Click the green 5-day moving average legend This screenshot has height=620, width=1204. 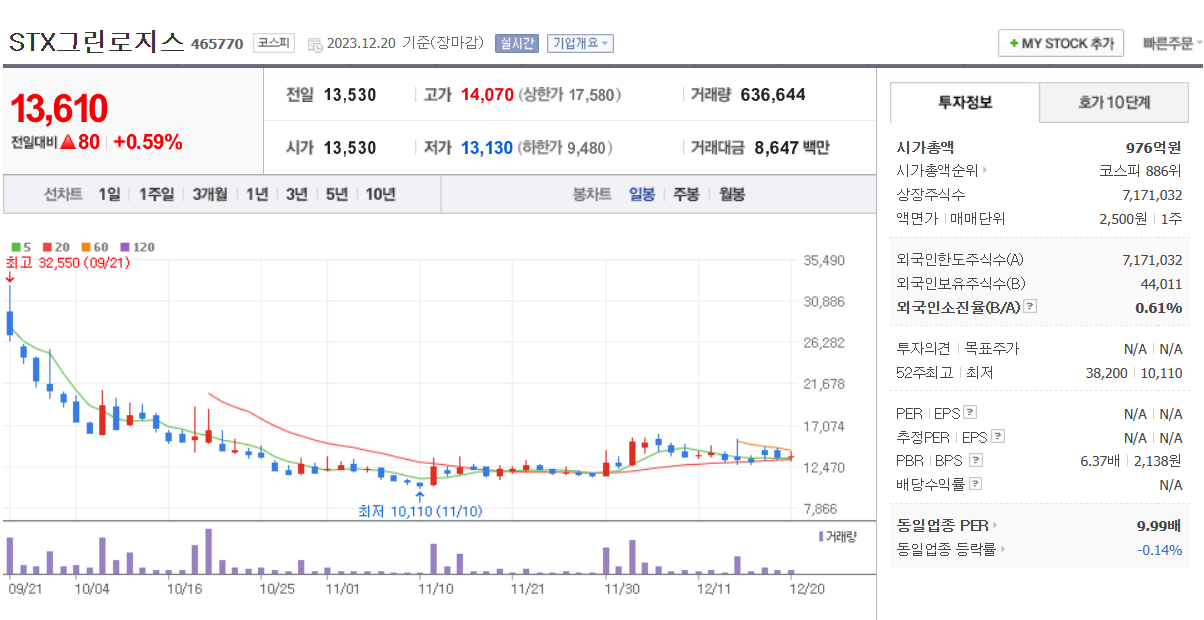click(21, 247)
